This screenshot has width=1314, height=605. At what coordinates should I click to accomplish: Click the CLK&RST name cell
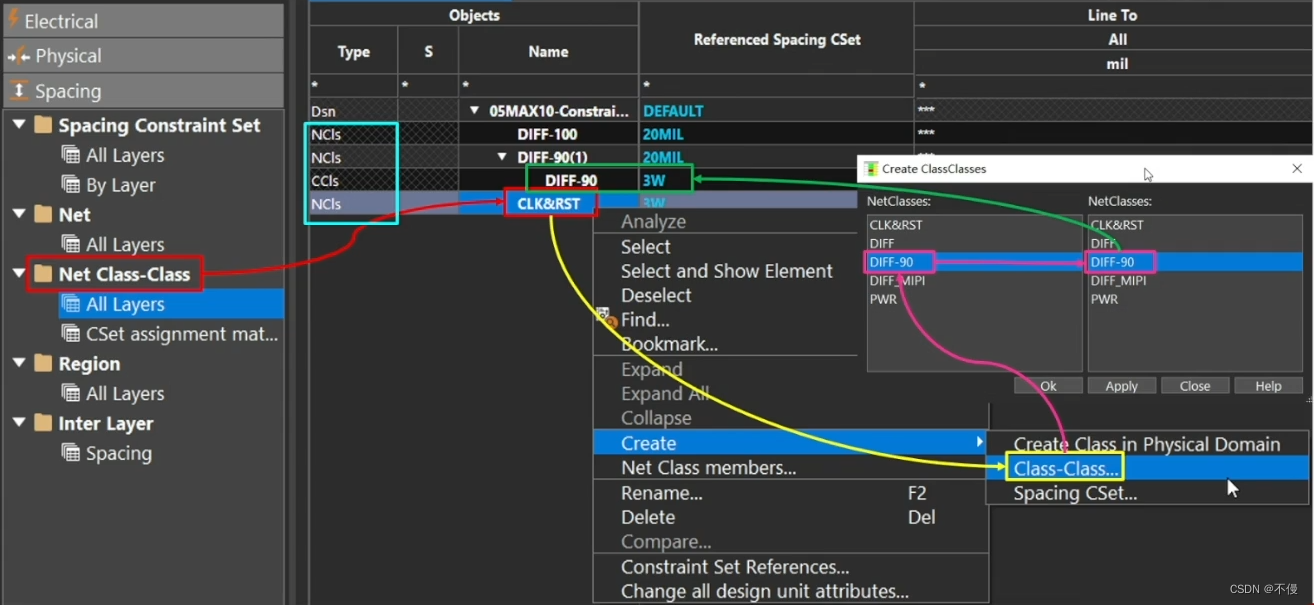[x=548, y=204]
